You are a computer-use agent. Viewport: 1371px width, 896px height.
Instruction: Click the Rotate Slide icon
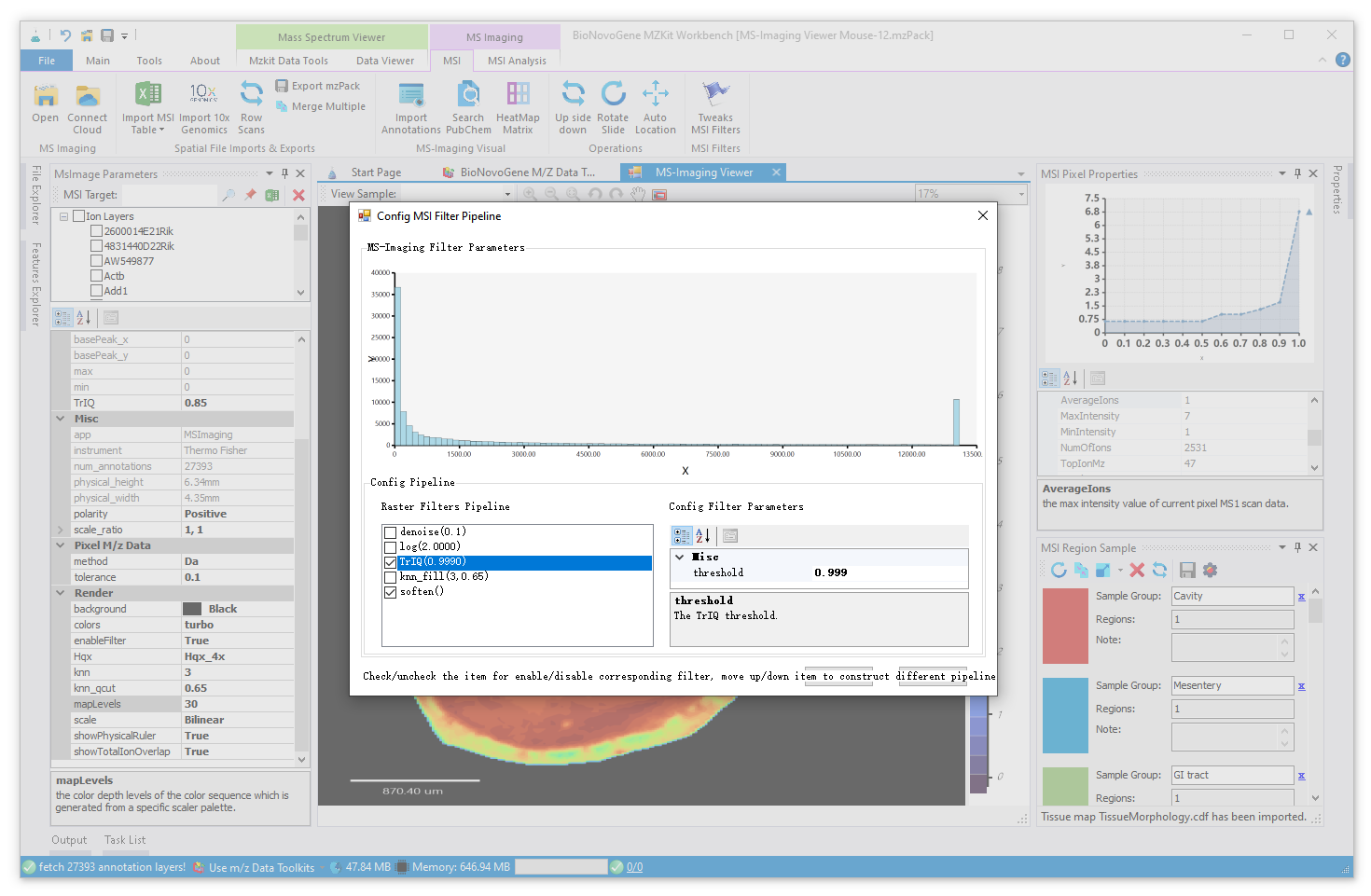click(x=613, y=94)
